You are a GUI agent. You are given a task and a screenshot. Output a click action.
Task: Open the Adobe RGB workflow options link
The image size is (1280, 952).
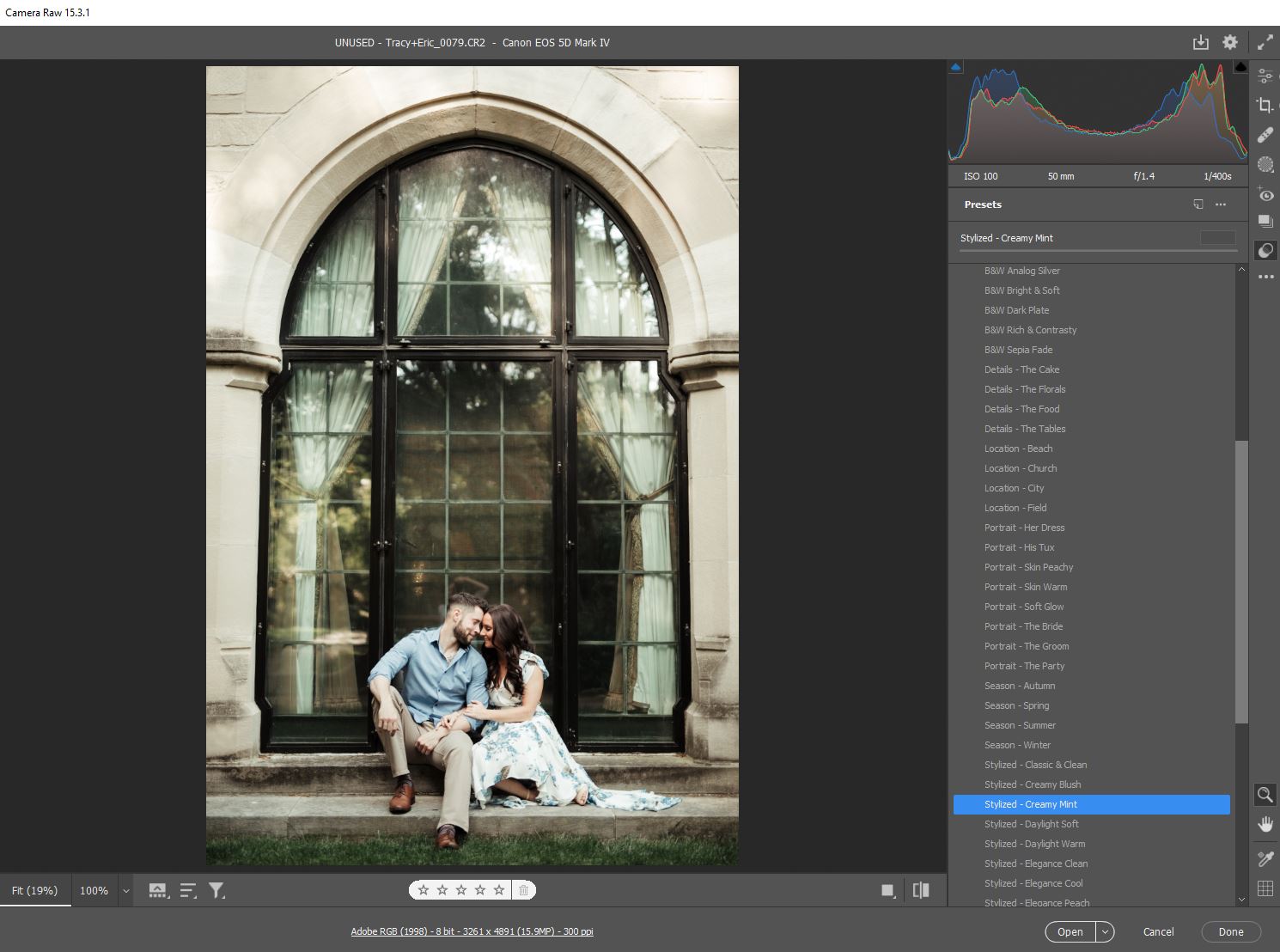[x=472, y=931]
